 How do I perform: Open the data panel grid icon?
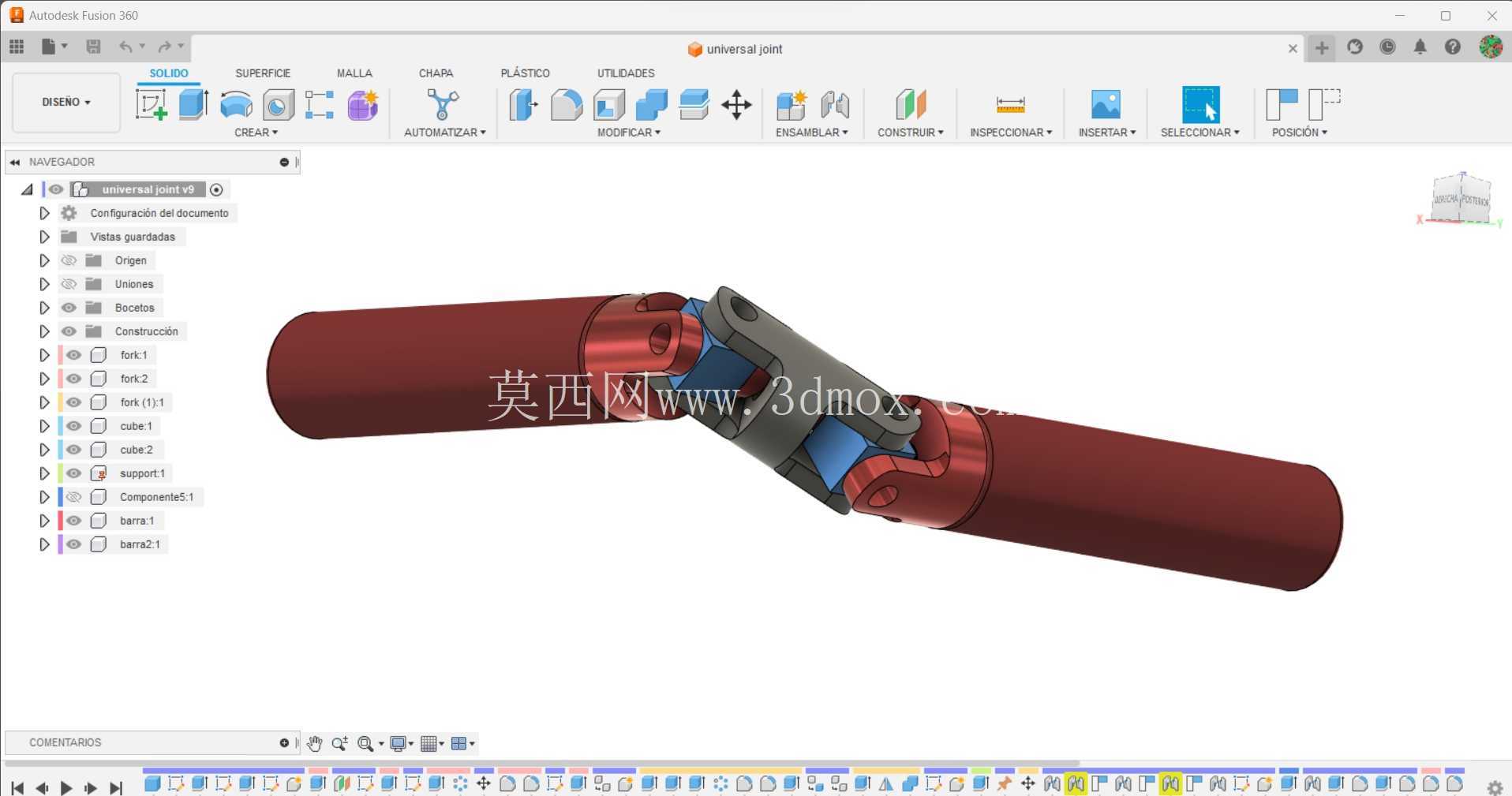pos(17,47)
